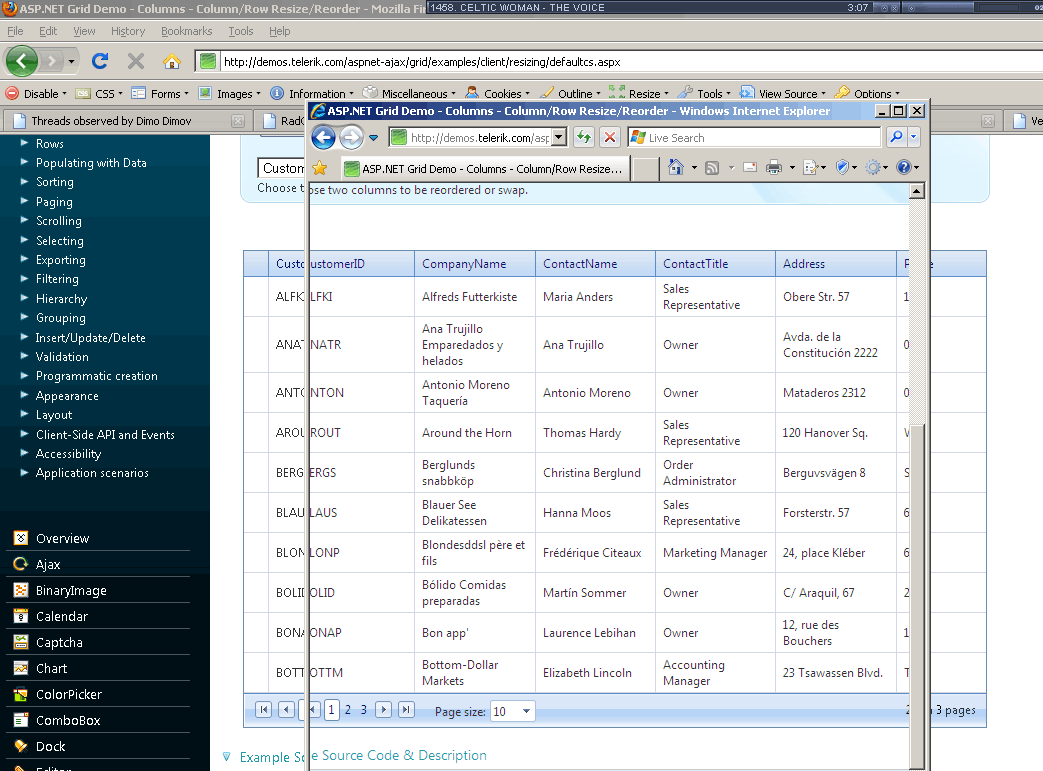Open Filtering section in sidebar
Viewport: 1043px width, 771px height.
57,279
